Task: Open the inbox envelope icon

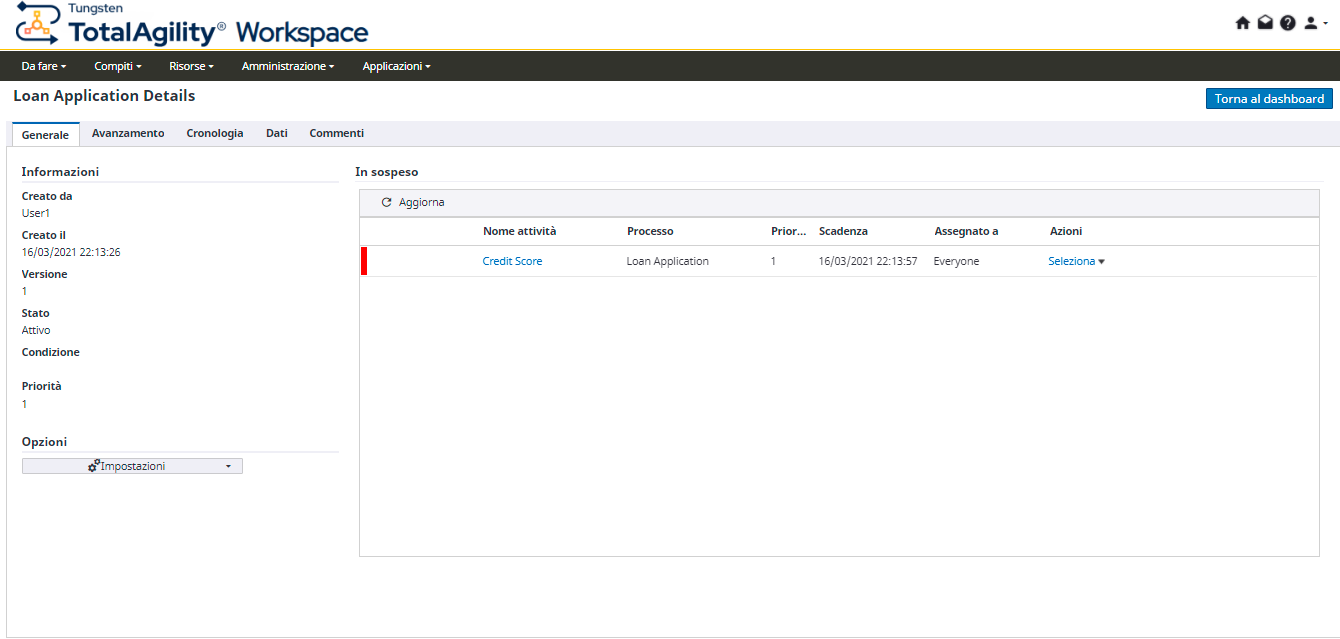Action: tap(1265, 23)
